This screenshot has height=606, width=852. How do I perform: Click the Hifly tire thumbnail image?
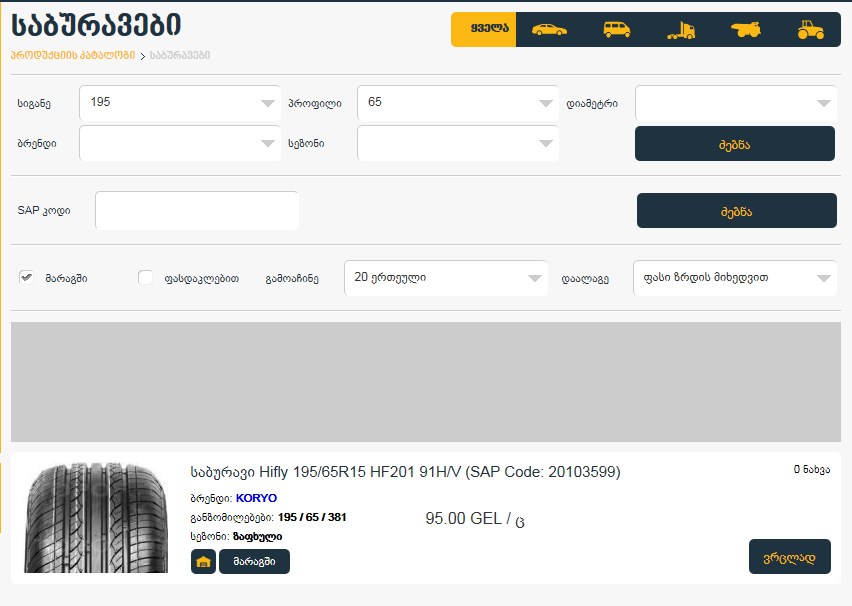[x=96, y=517]
